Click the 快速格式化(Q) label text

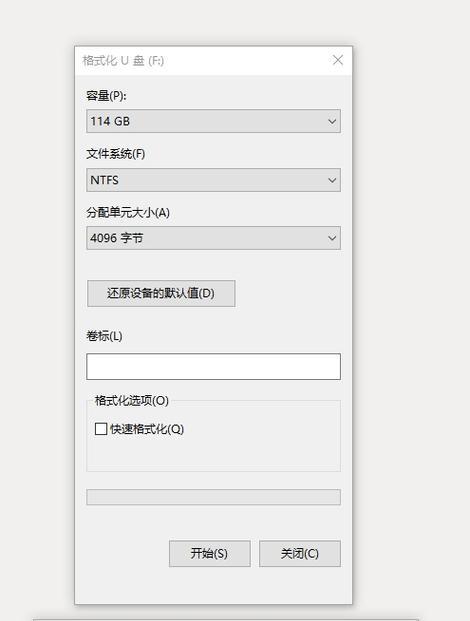click(x=147, y=429)
